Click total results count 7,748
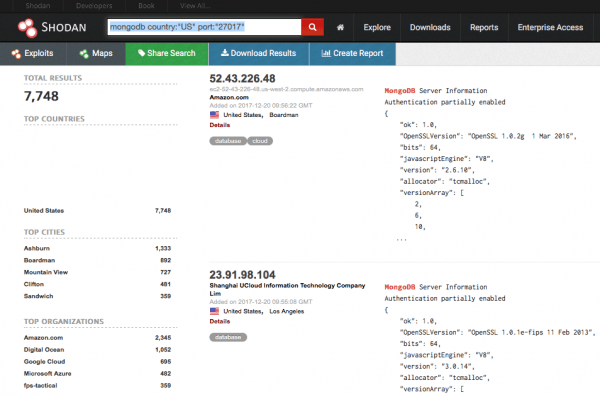Screen dimensions: 600x397 tap(41, 96)
